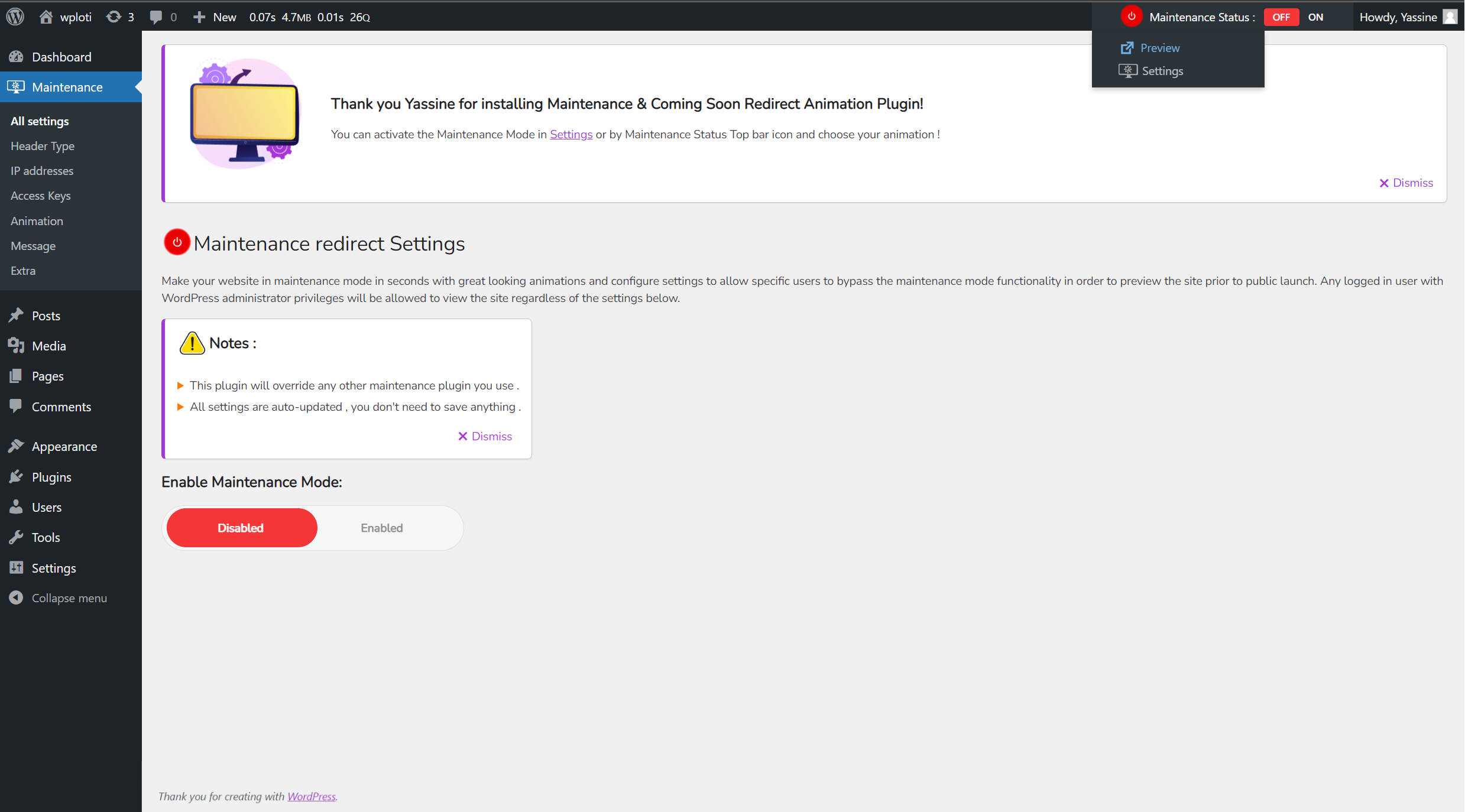
Task: Open IP addresses submenu item
Action: [x=42, y=171]
